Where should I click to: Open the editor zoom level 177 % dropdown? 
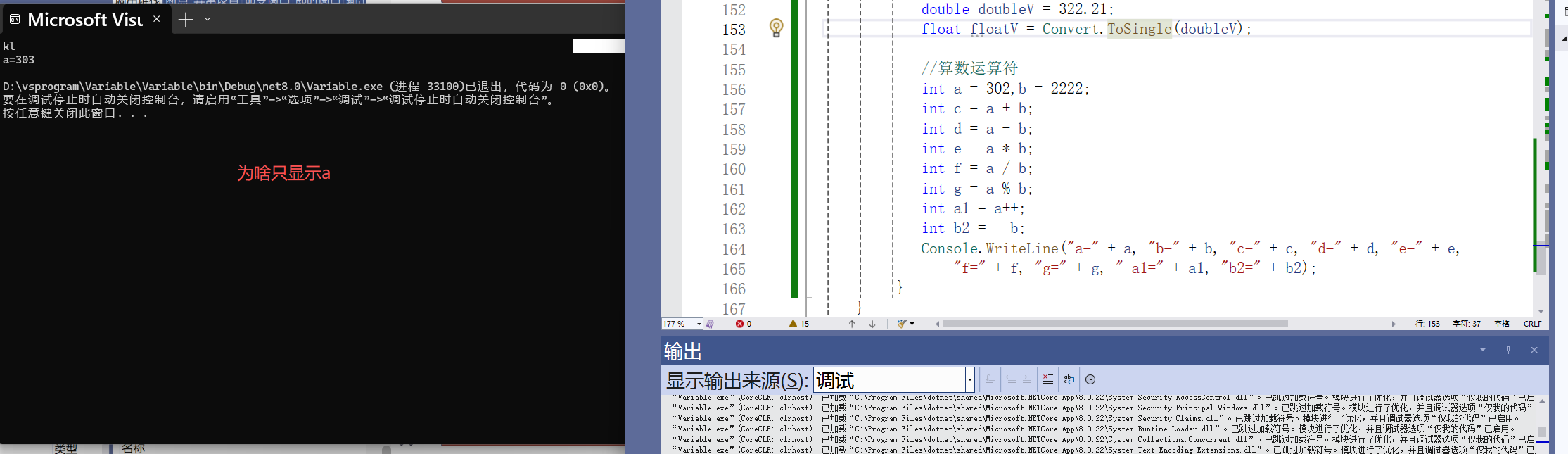682,324
